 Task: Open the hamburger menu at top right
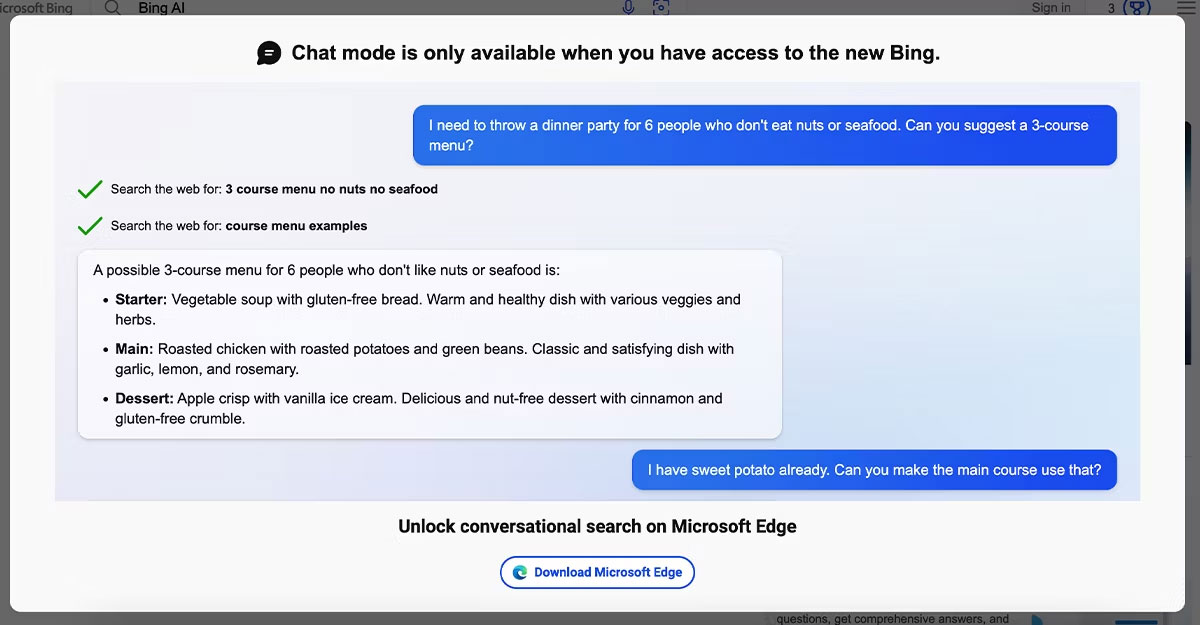[x=1185, y=8]
